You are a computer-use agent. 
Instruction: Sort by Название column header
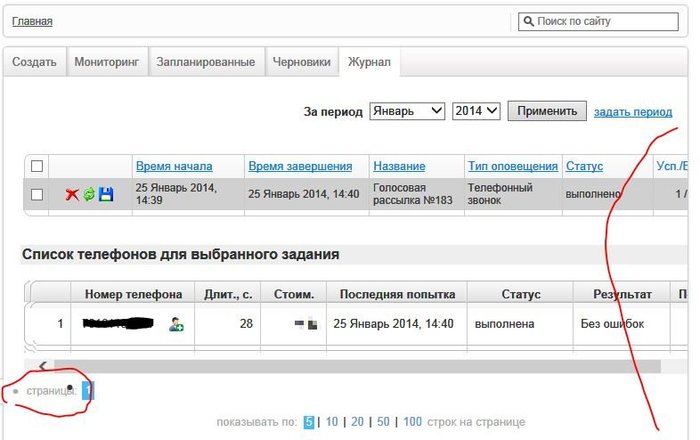[x=399, y=166]
